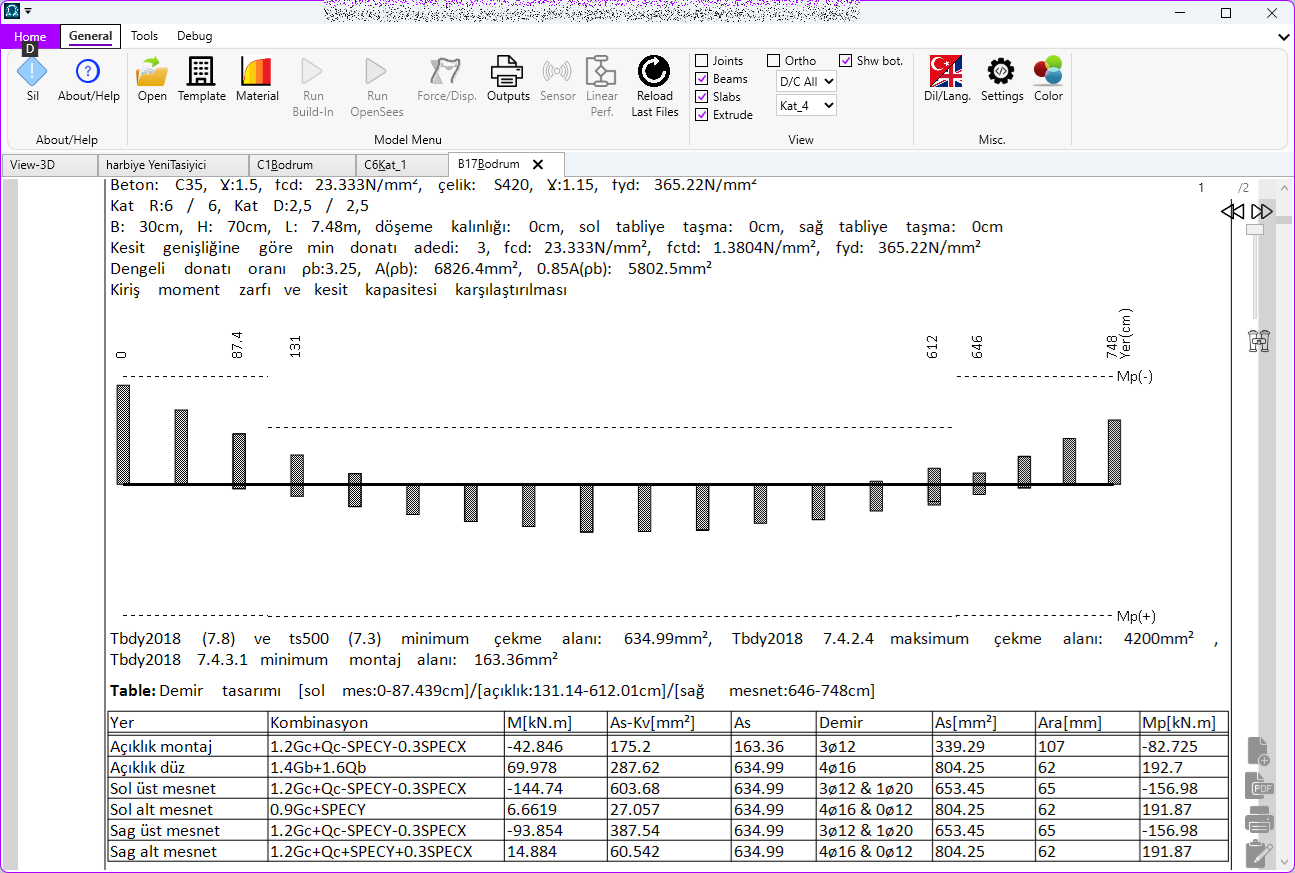Click the 'Sol alt mesnet' row label
1295x873 pixels.
point(162,809)
